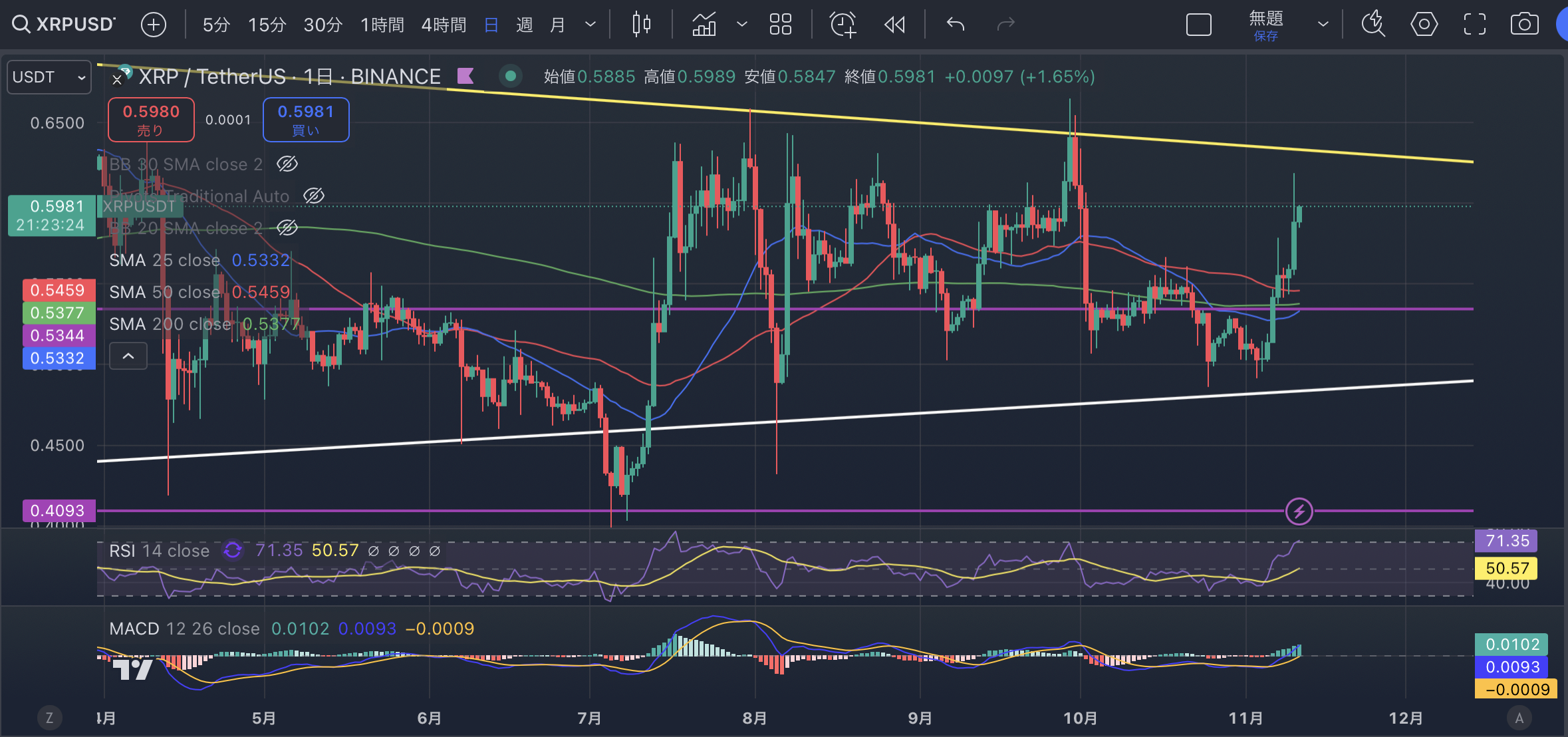Click the RSI refresh sync icon
1568x737 pixels.
[233, 550]
